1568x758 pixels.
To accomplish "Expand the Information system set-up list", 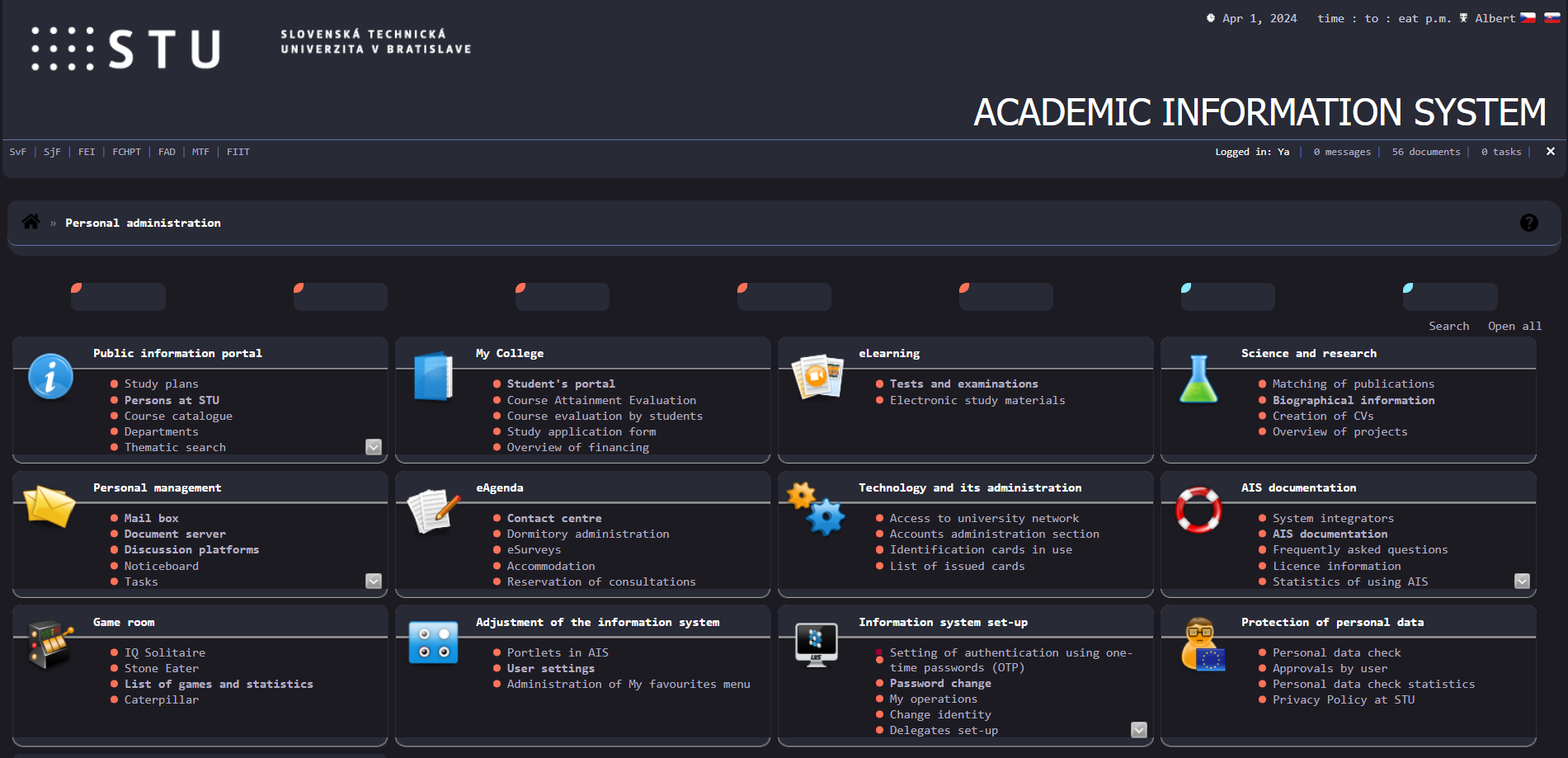I will click(x=1139, y=730).
